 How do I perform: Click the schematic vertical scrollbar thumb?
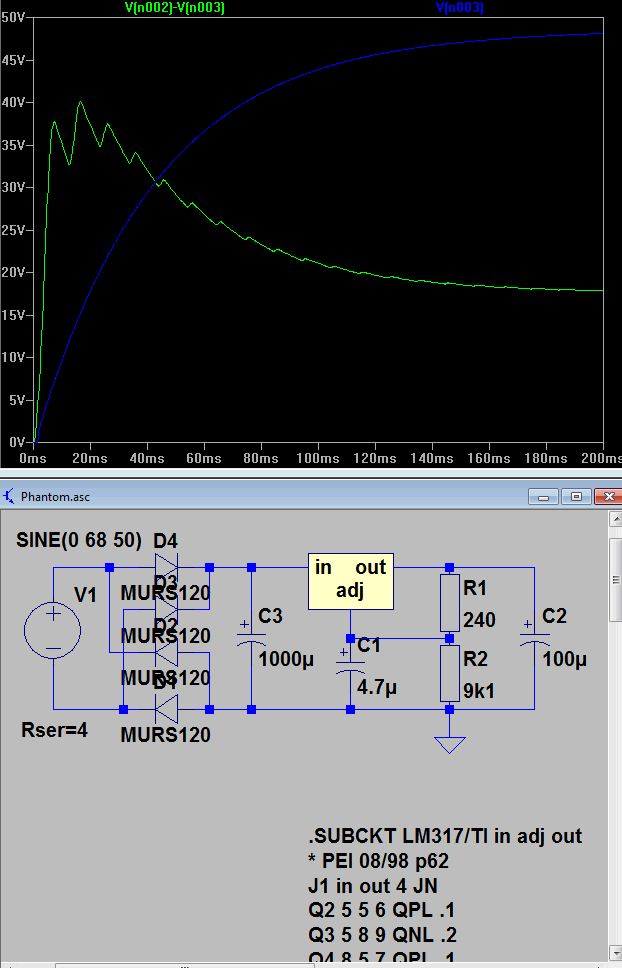616,580
